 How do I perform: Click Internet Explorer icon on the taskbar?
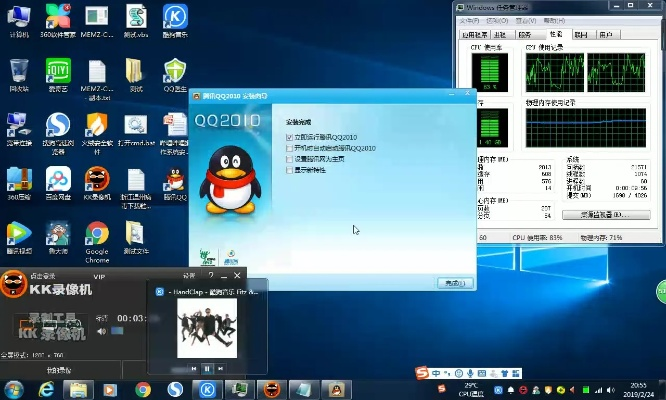tap(47, 389)
